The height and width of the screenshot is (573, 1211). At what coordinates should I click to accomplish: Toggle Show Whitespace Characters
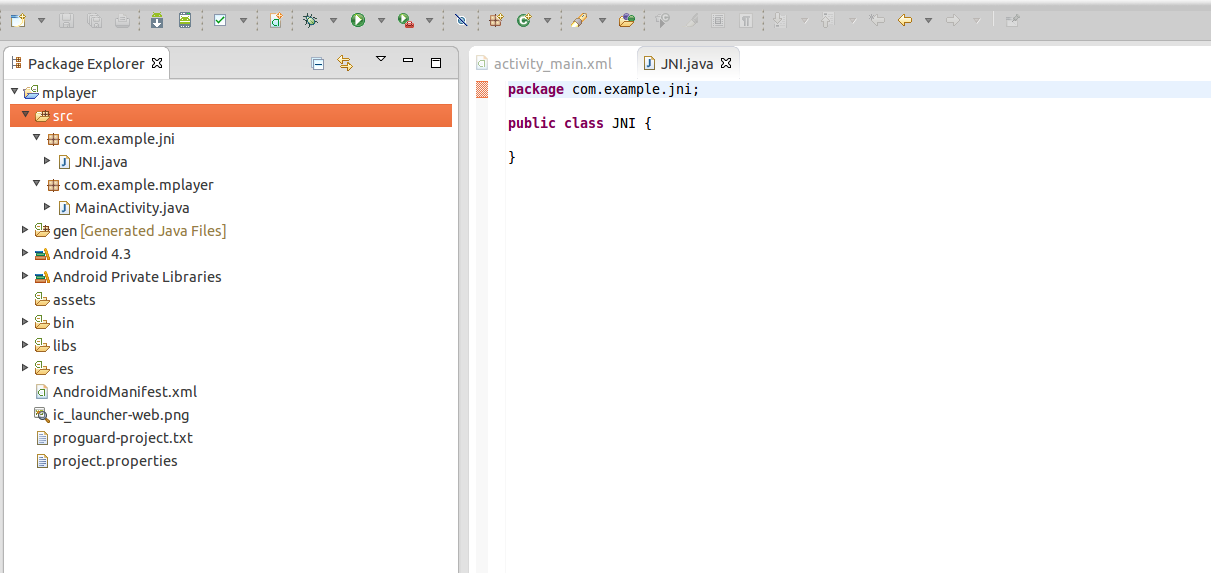pos(746,20)
